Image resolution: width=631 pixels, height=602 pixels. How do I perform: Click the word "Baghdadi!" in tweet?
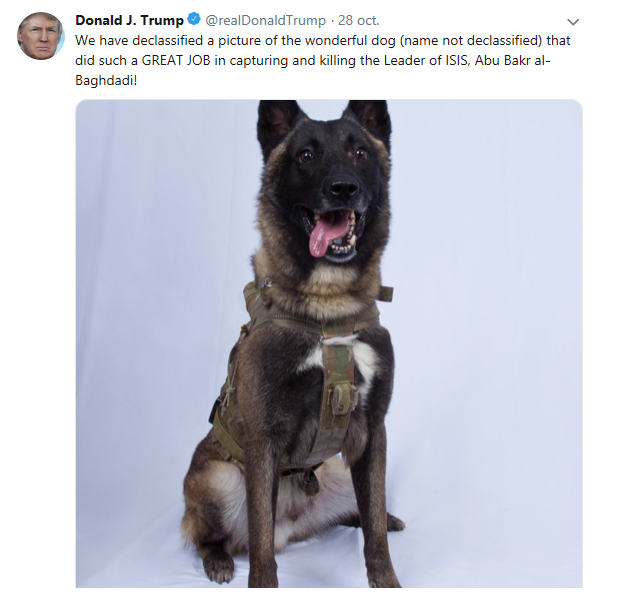pyautogui.click(x=106, y=80)
